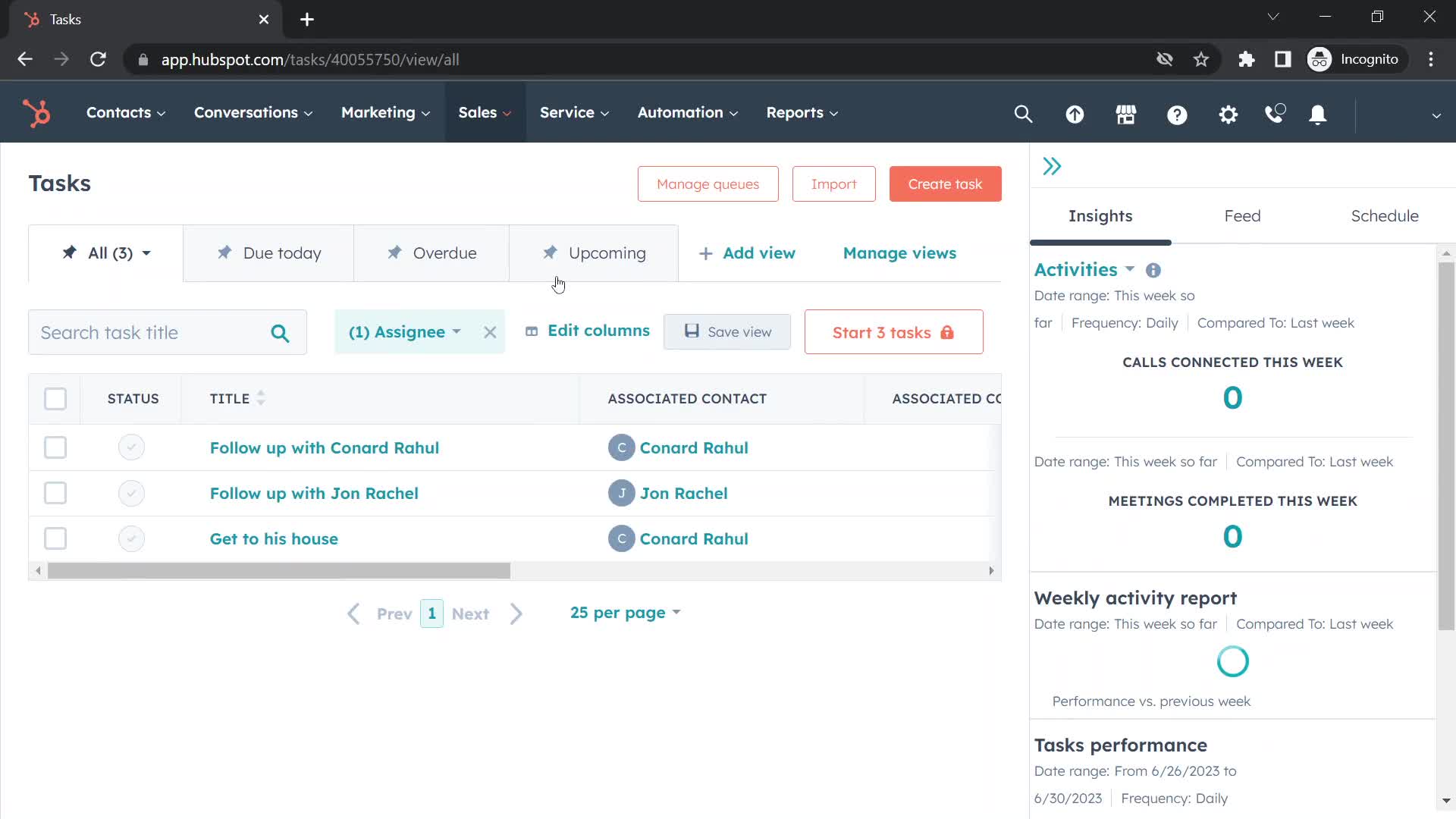Expand the 25 per page pagination dropdown
The width and height of the screenshot is (1456, 819).
coord(625,612)
